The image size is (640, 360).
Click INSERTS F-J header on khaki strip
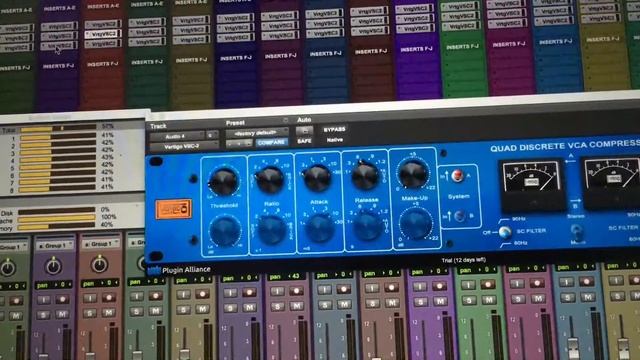pyautogui.click(x=191, y=60)
